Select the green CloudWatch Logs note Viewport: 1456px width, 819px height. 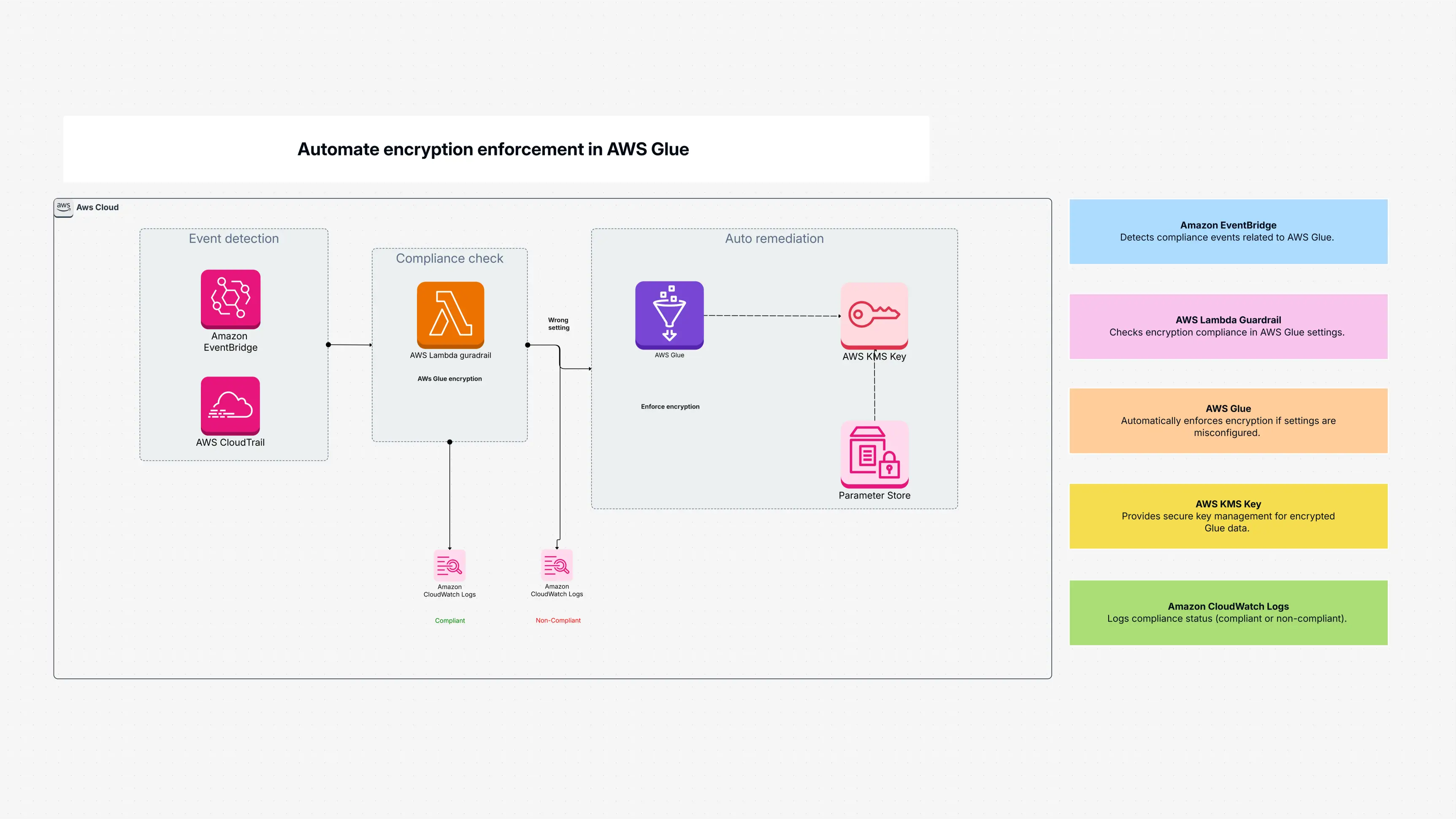click(x=1228, y=612)
